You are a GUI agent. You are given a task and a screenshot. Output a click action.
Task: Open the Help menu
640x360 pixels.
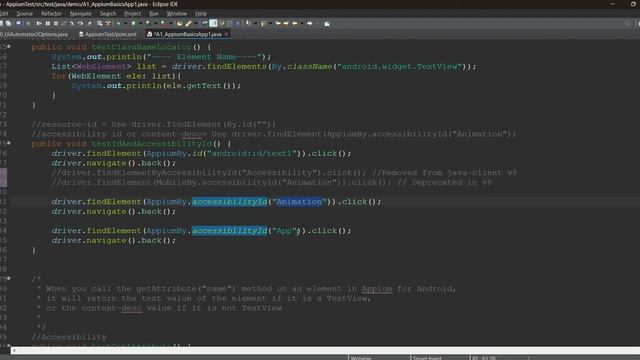[201, 13]
